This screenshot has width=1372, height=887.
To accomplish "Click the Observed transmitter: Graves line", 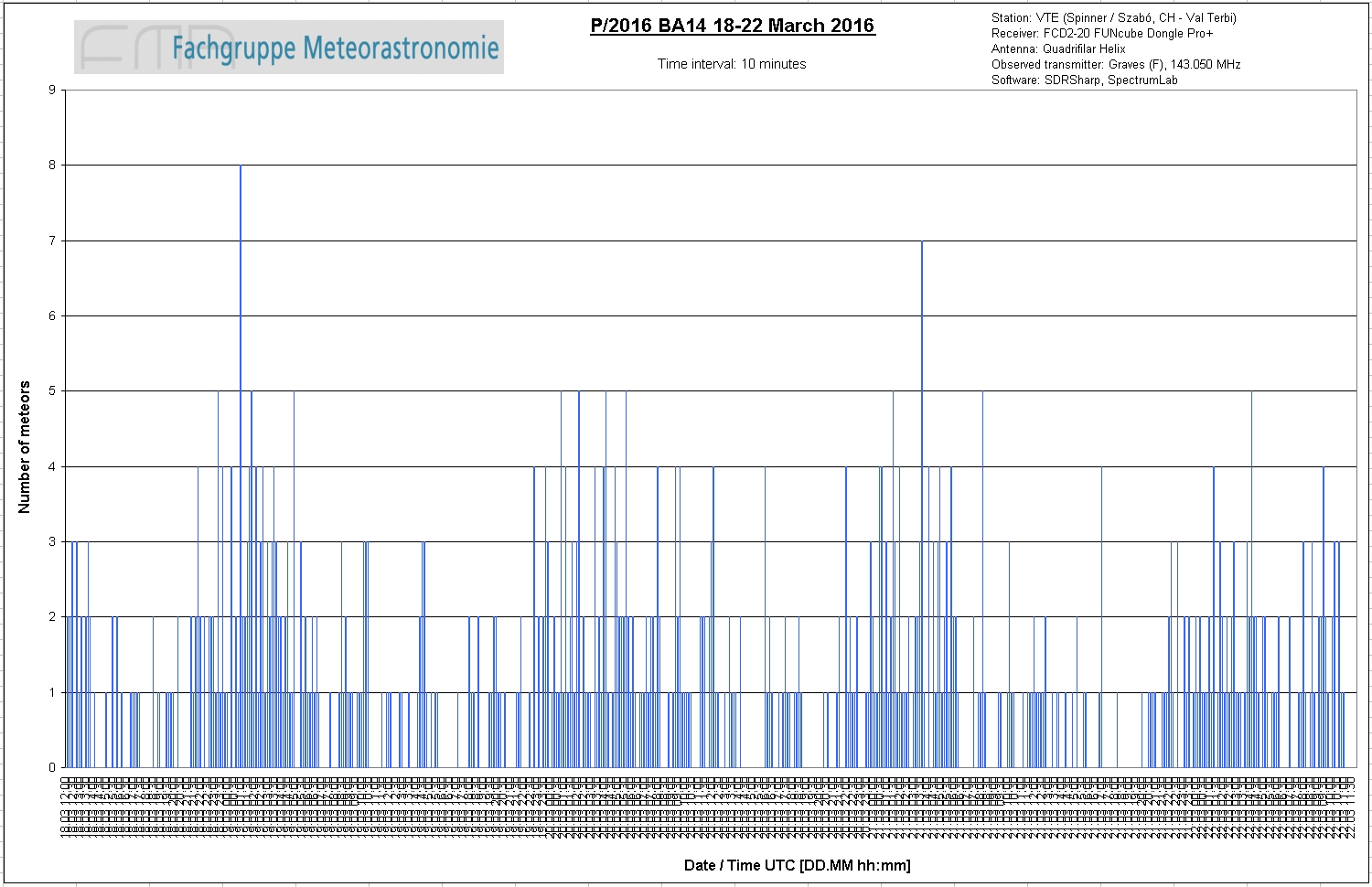I will (x=1116, y=64).
